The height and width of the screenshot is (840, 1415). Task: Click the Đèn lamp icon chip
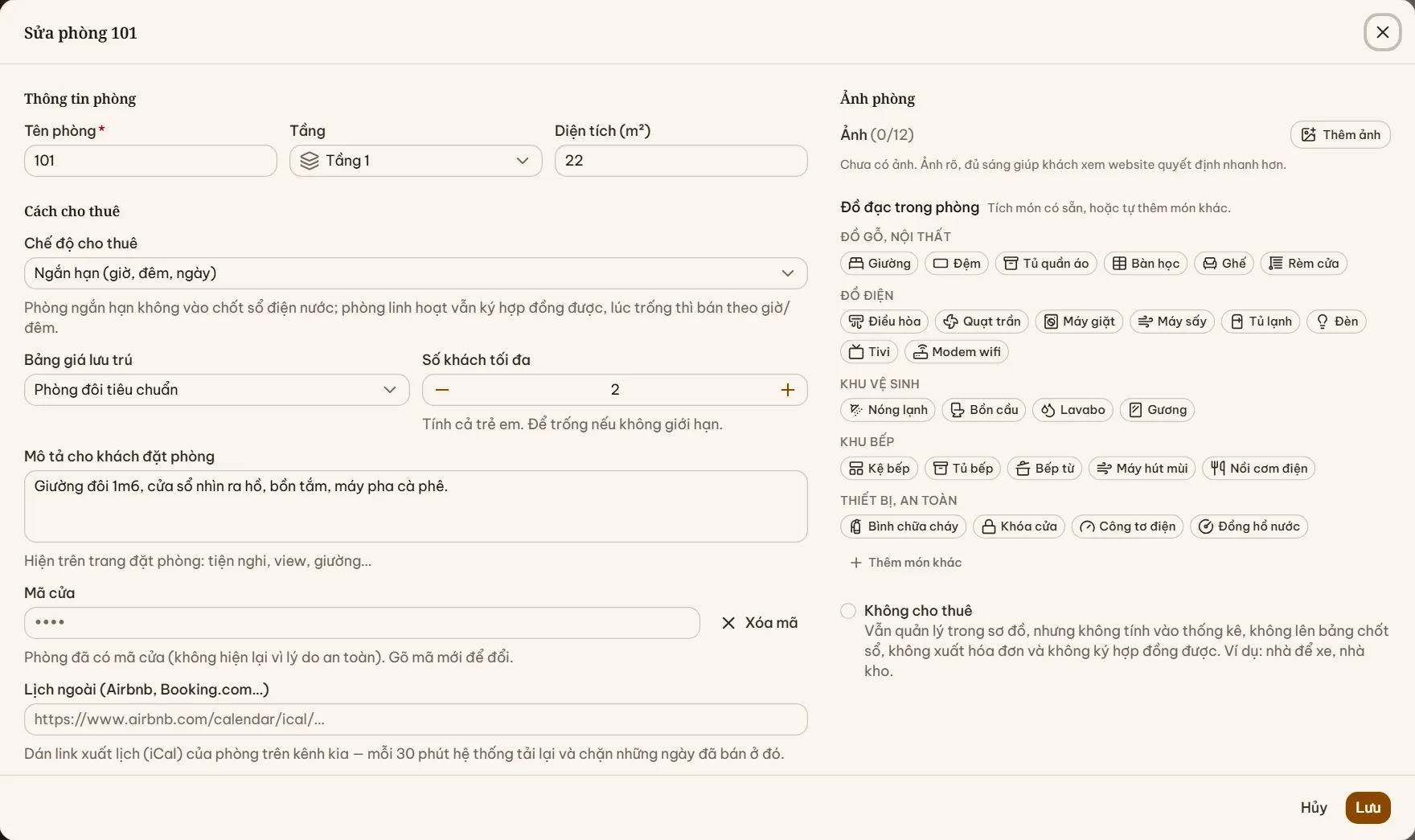[1336, 322]
